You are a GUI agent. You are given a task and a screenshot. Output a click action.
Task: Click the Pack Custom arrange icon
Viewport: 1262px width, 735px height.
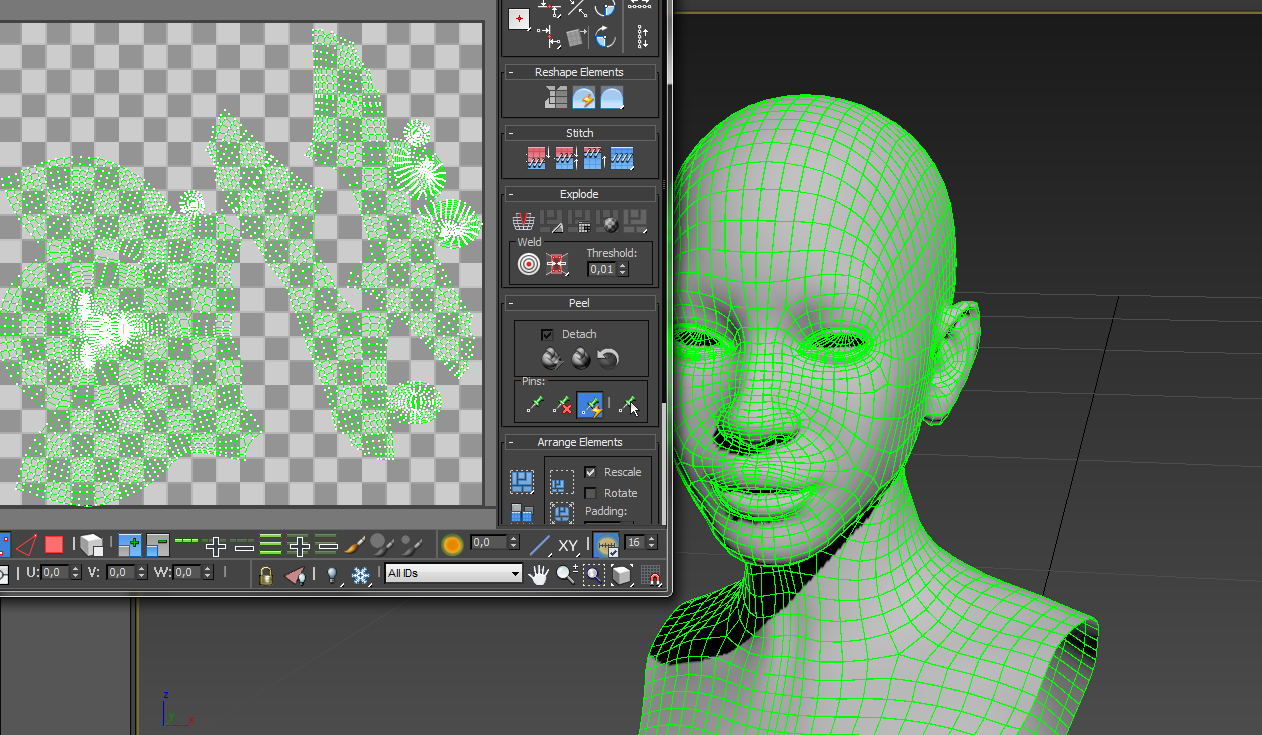click(522, 482)
